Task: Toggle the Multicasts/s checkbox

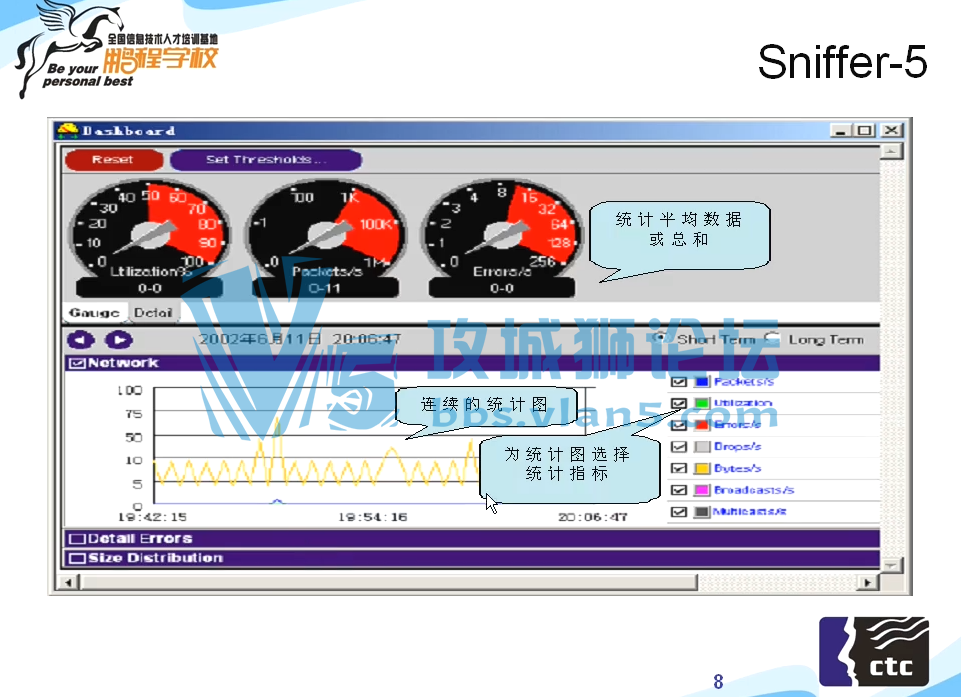Action: tap(678, 511)
